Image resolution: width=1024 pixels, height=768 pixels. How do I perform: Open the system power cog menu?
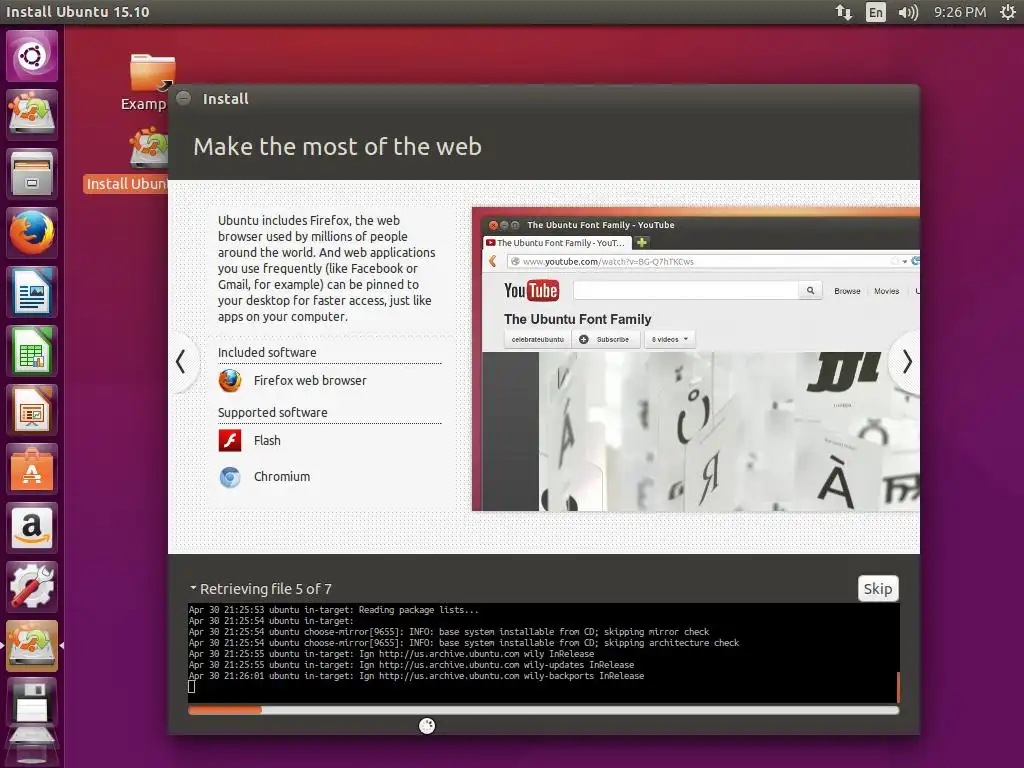tap(1008, 12)
